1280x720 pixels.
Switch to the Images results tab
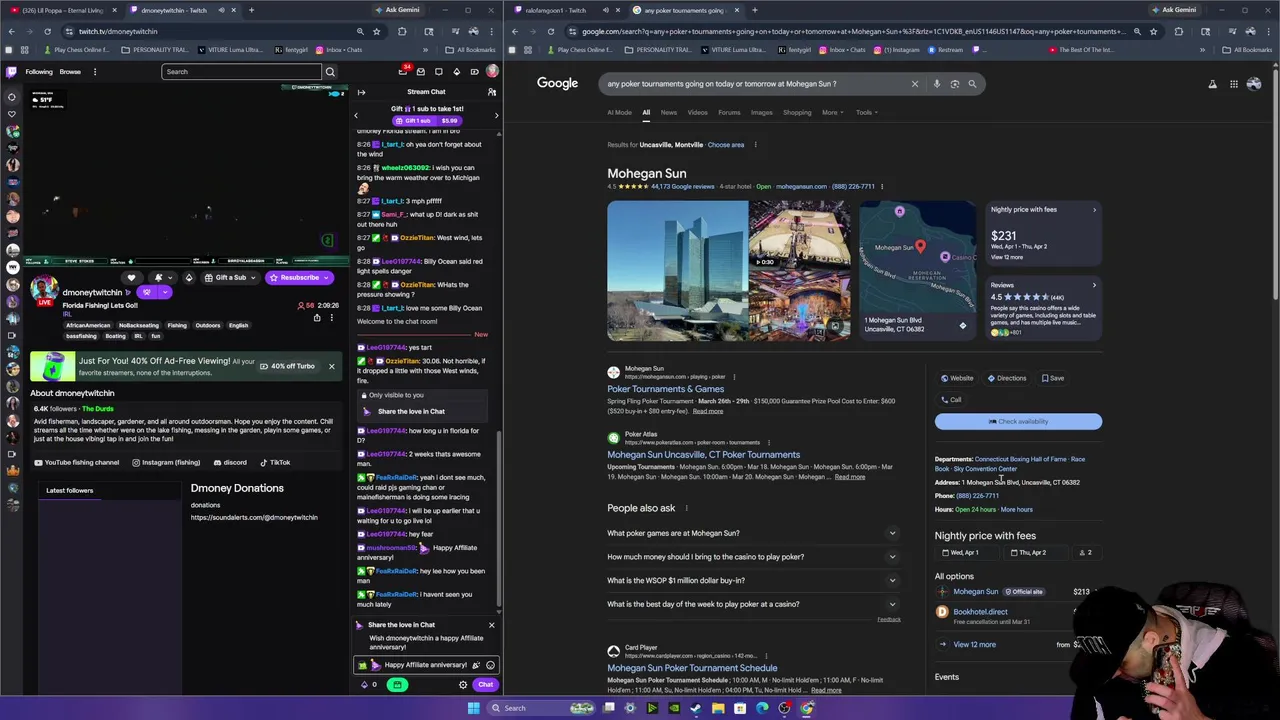click(762, 112)
